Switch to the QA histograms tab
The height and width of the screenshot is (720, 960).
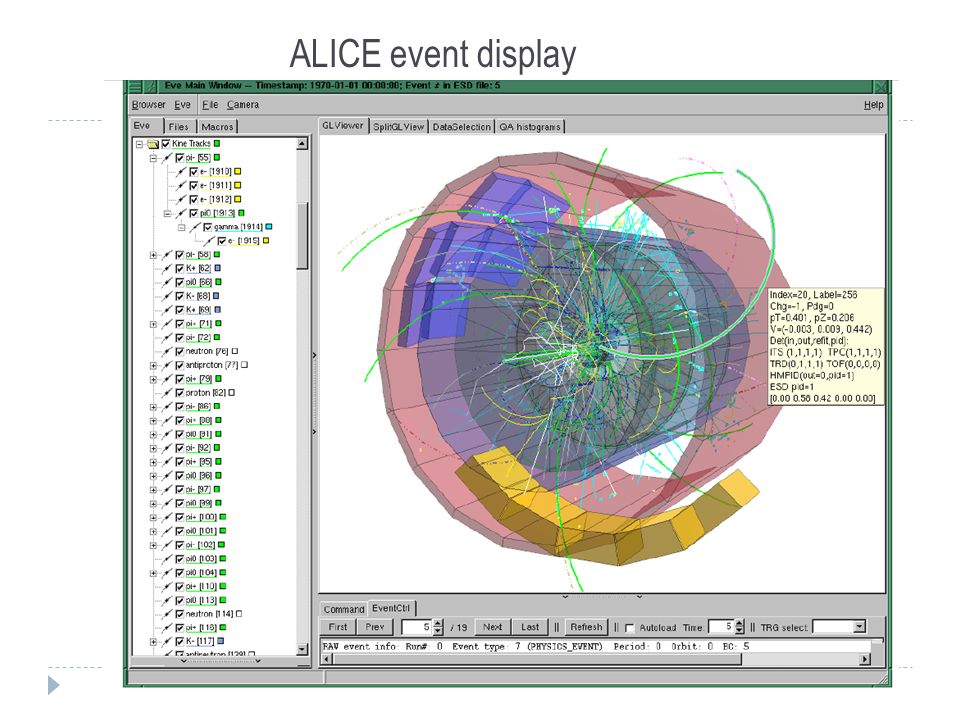[530, 127]
